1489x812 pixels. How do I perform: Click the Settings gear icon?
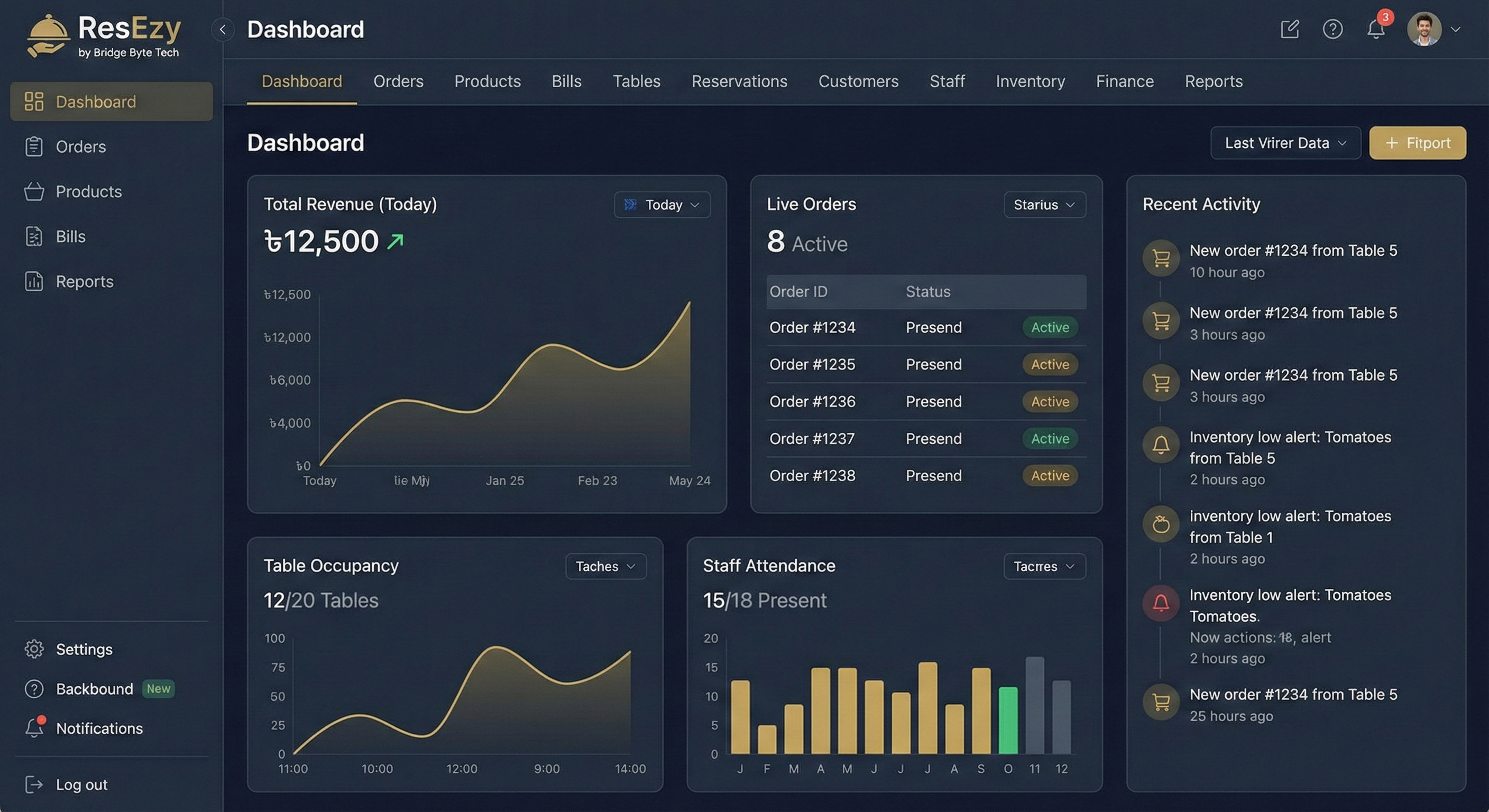[x=35, y=649]
